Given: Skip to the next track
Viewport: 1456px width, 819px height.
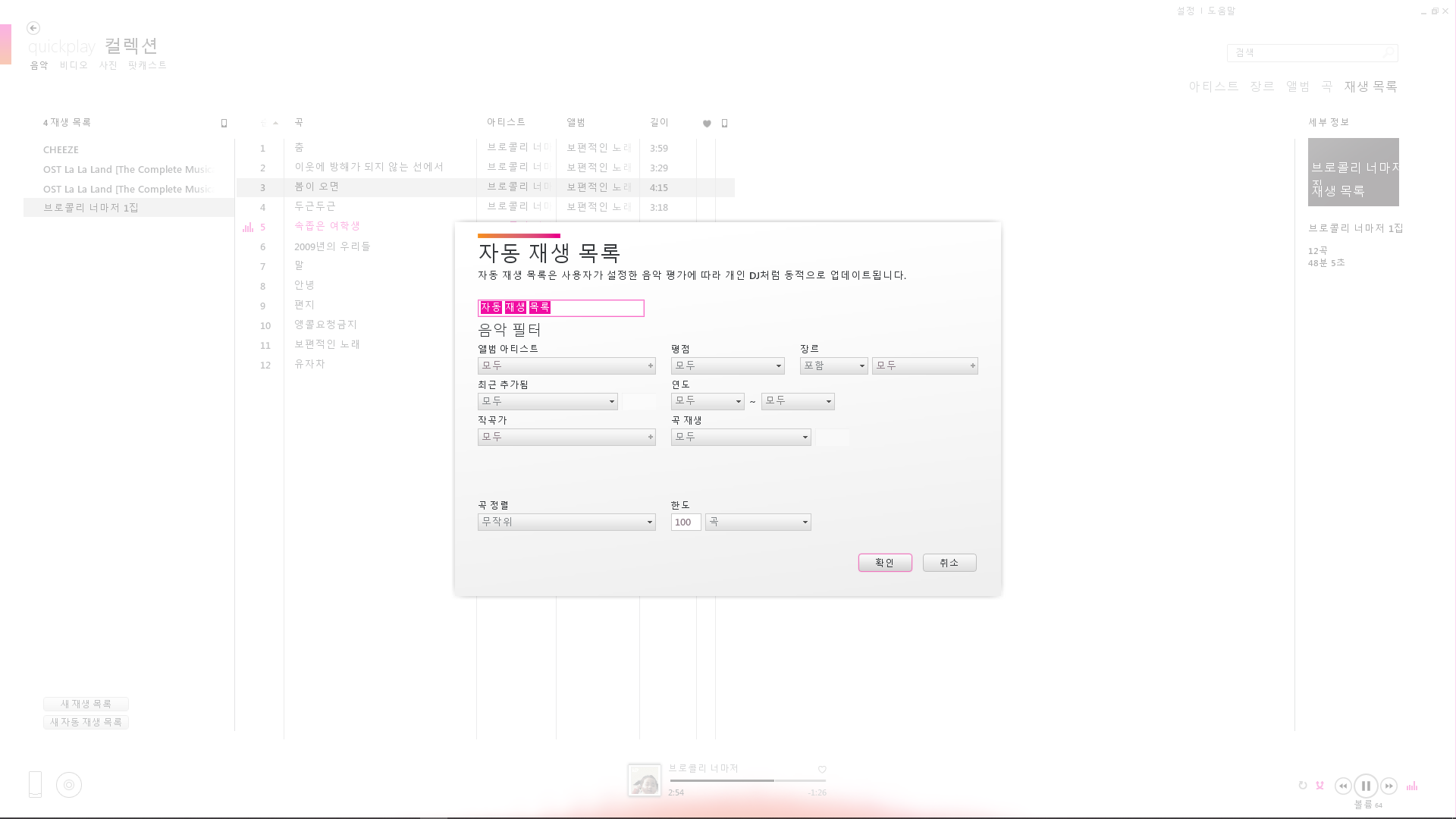Looking at the screenshot, I should click(1389, 786).
